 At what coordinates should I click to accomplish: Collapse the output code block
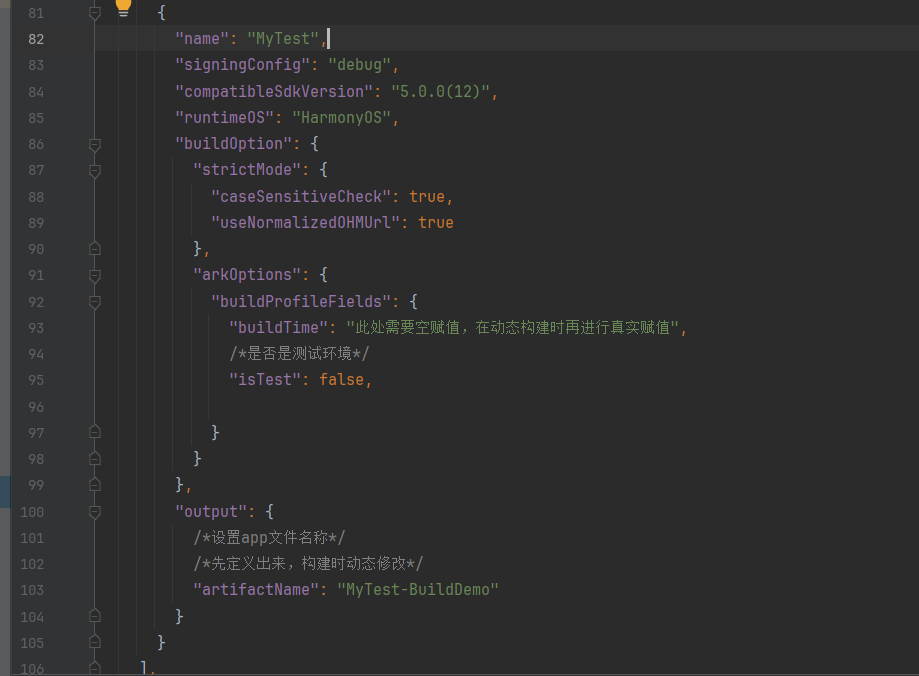(x=95, y=511)
